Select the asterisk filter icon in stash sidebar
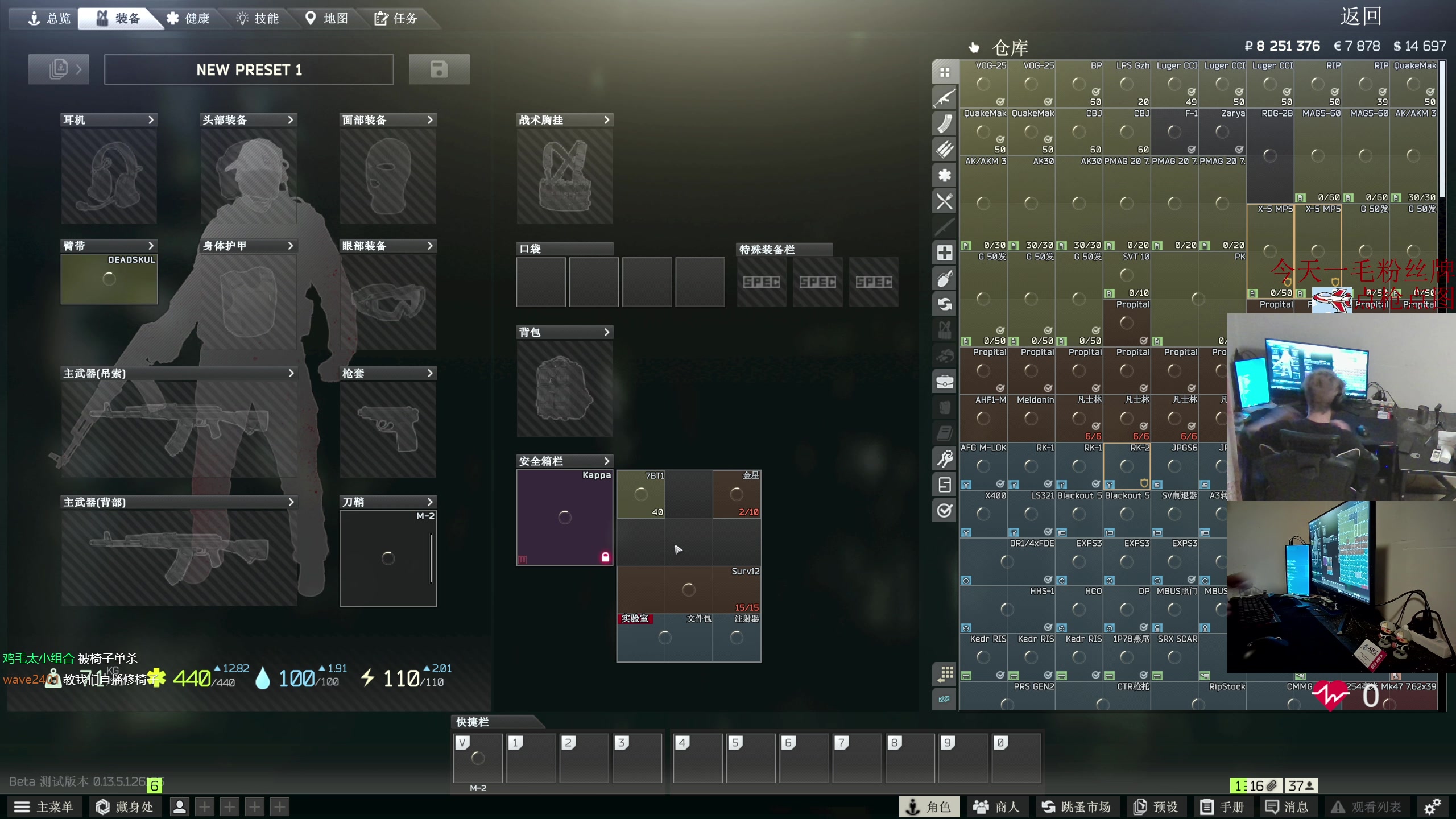Screen dimensions: 1456x819 coord(945,175)
